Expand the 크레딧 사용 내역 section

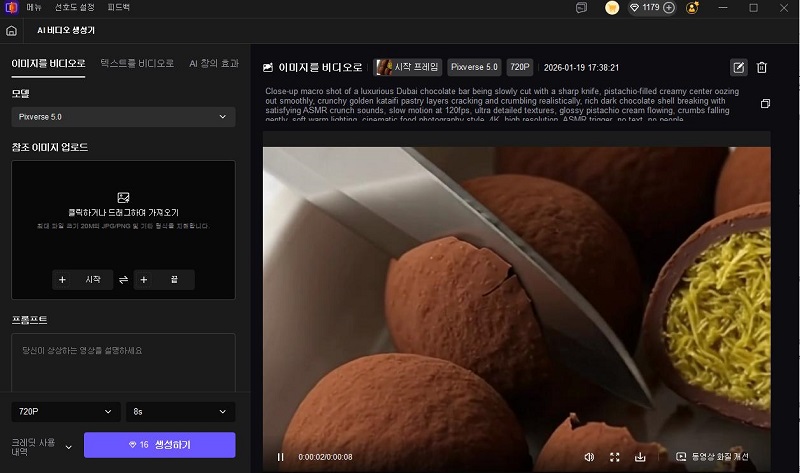point(68,446)
